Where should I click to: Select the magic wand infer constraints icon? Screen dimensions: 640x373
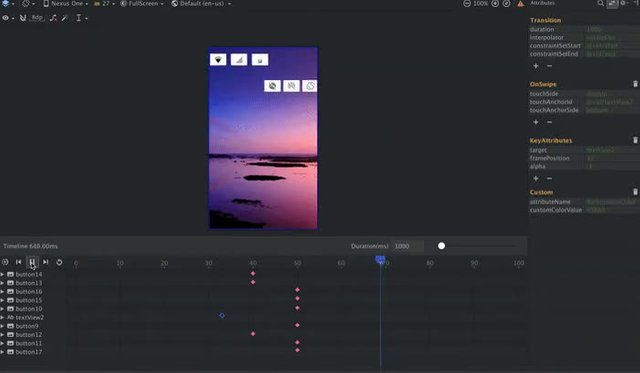tap(65, 18)
